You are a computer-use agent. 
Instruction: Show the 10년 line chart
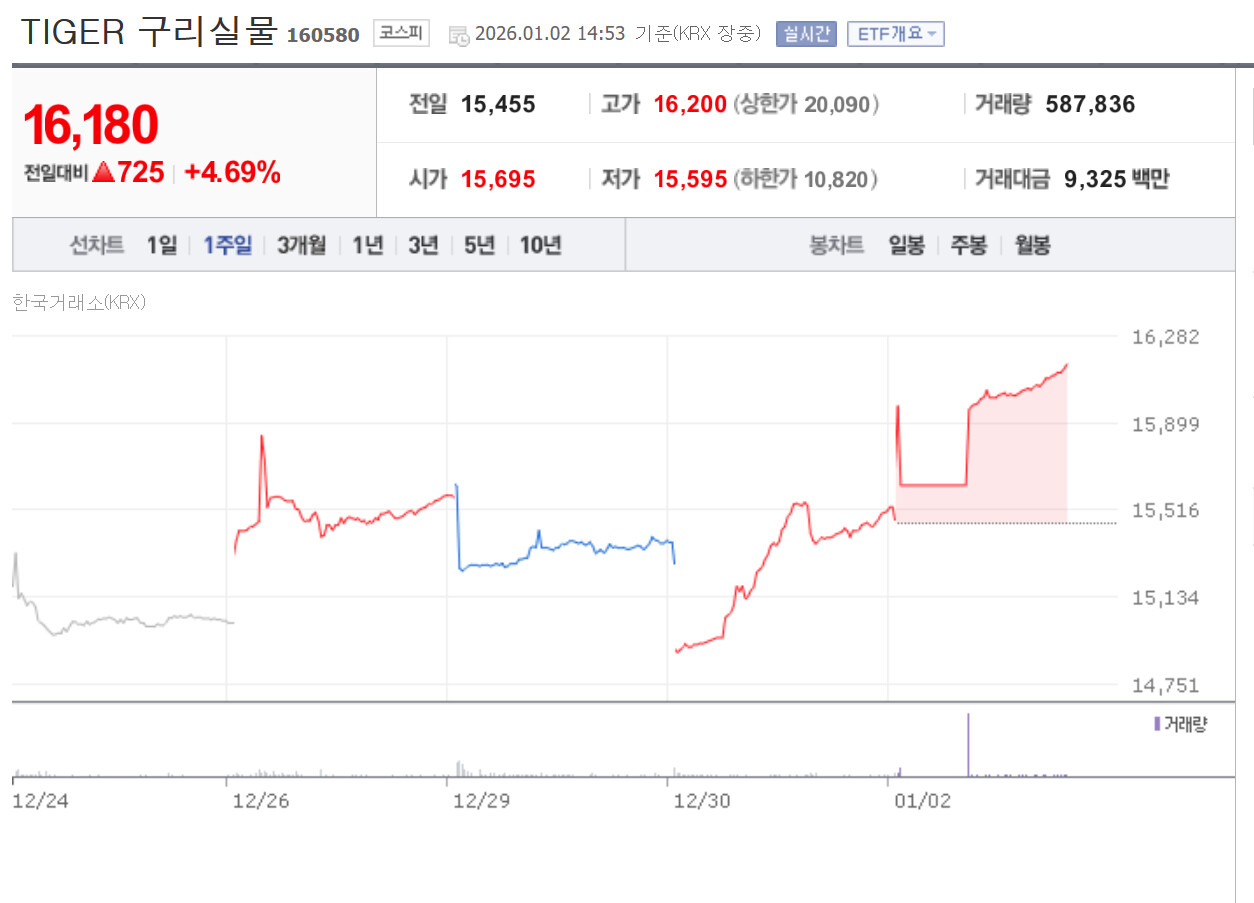(541, 245)
